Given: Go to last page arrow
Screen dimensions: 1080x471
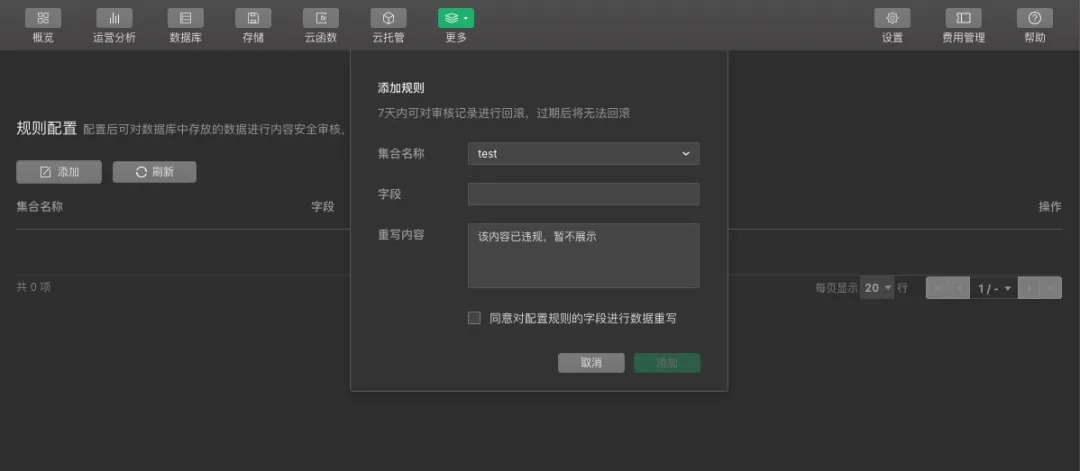Looking at the screenshot, I should 1051,288.
